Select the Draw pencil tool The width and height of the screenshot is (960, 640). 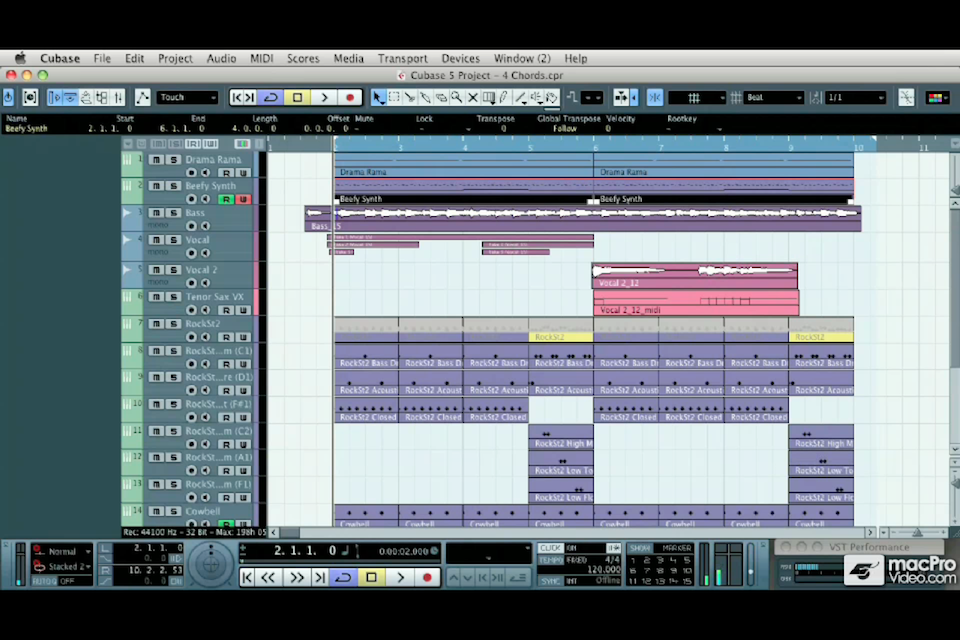pos(504,97)
